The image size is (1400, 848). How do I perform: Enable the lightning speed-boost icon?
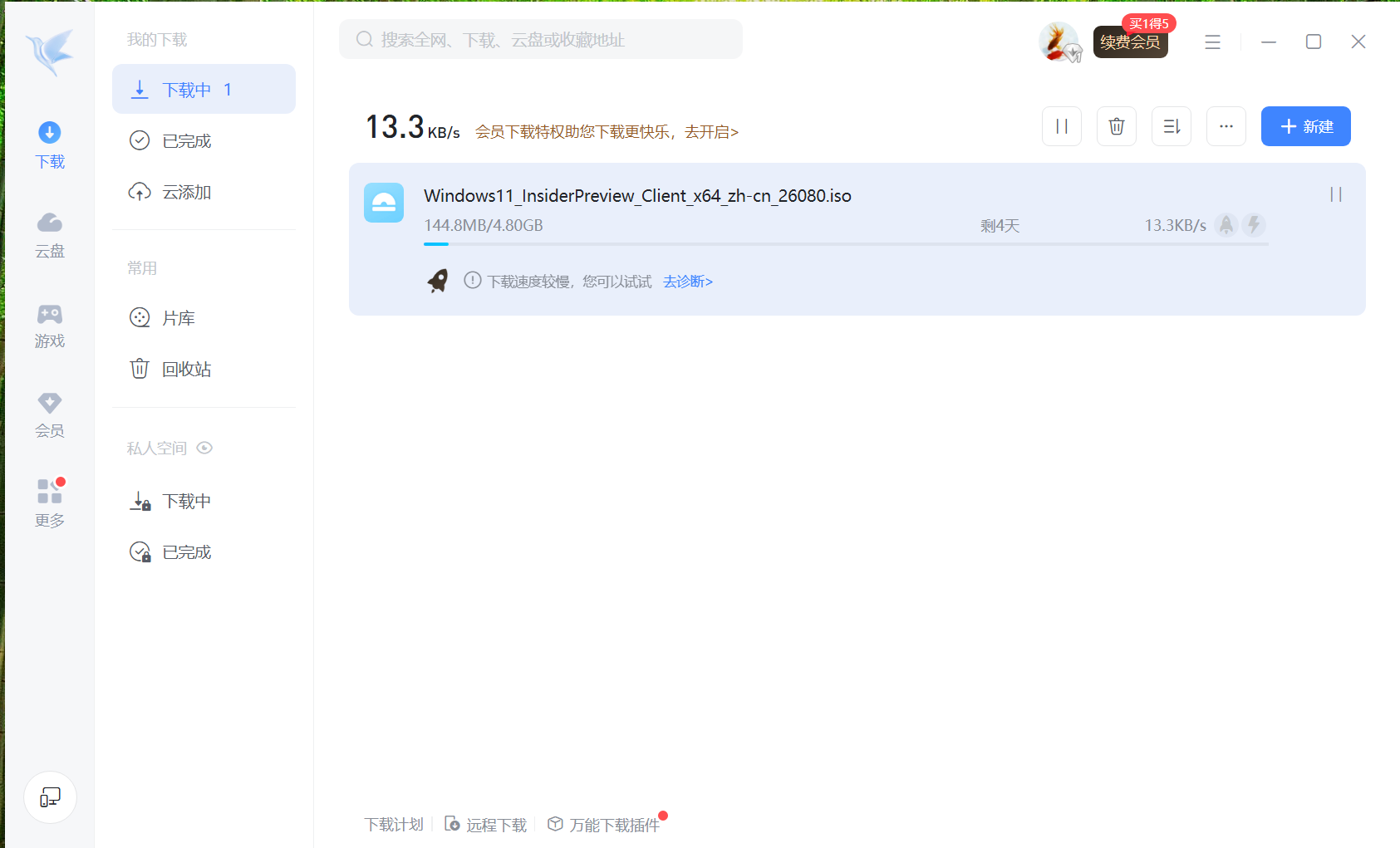(x=1253, y=225)
